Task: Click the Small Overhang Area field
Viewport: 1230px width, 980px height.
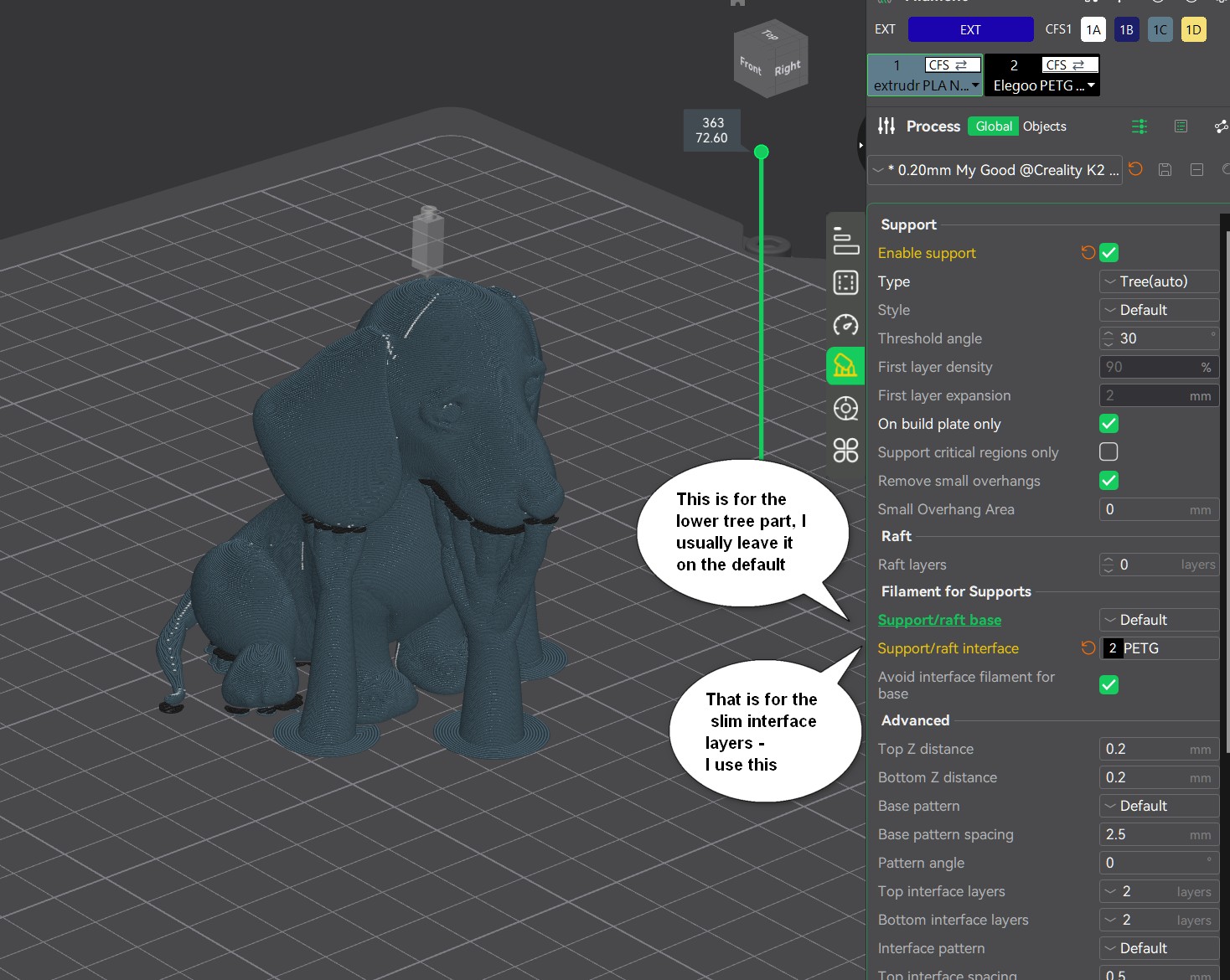Action: (1159, 509)
